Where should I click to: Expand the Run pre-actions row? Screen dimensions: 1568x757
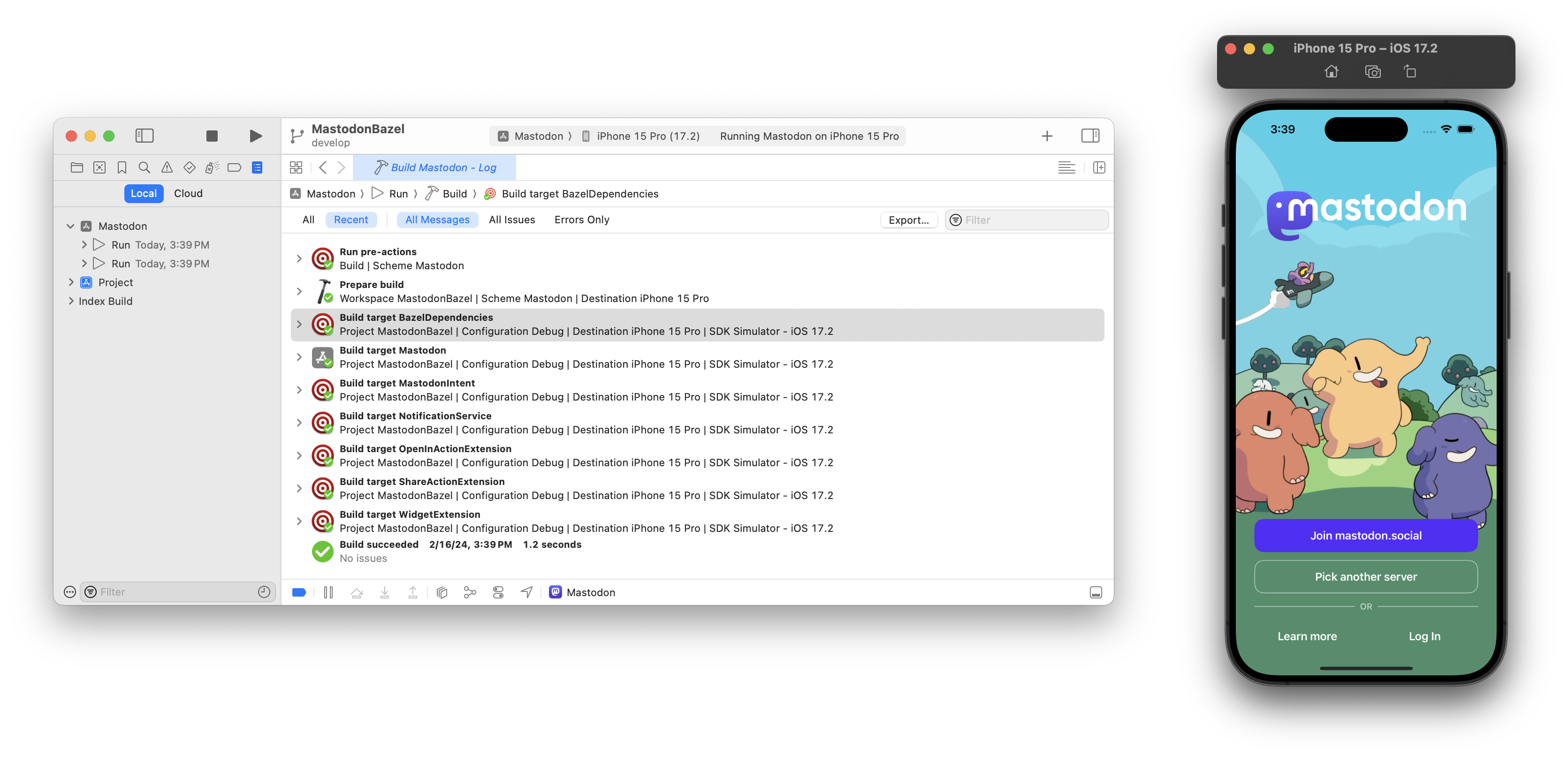(x=299, y=258)
